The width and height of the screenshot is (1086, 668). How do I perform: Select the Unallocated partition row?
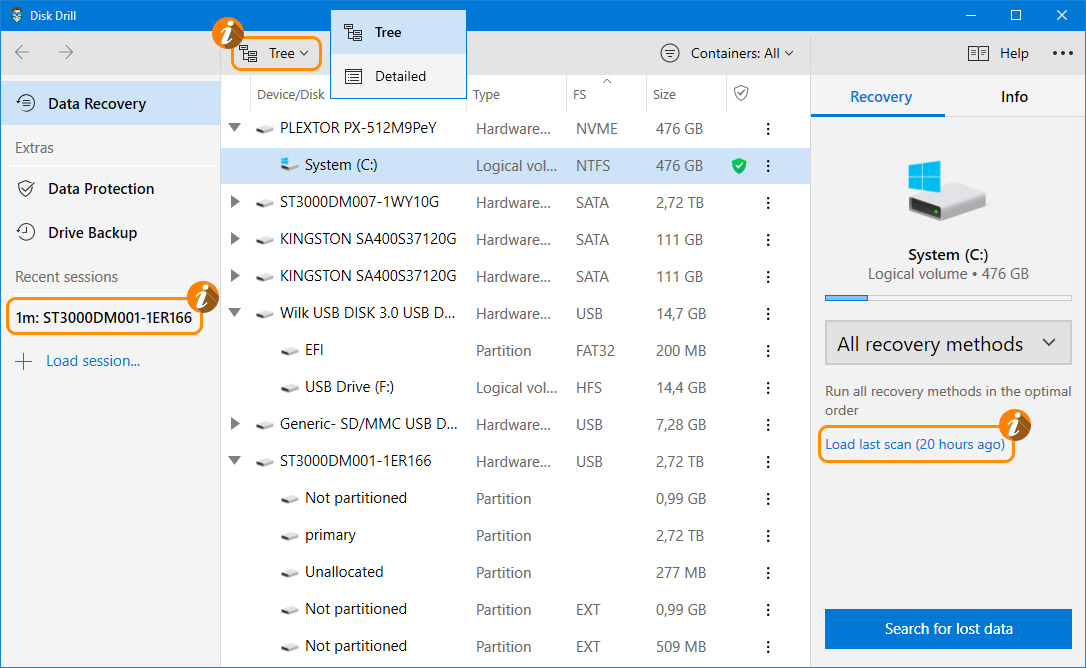(515, 572)
